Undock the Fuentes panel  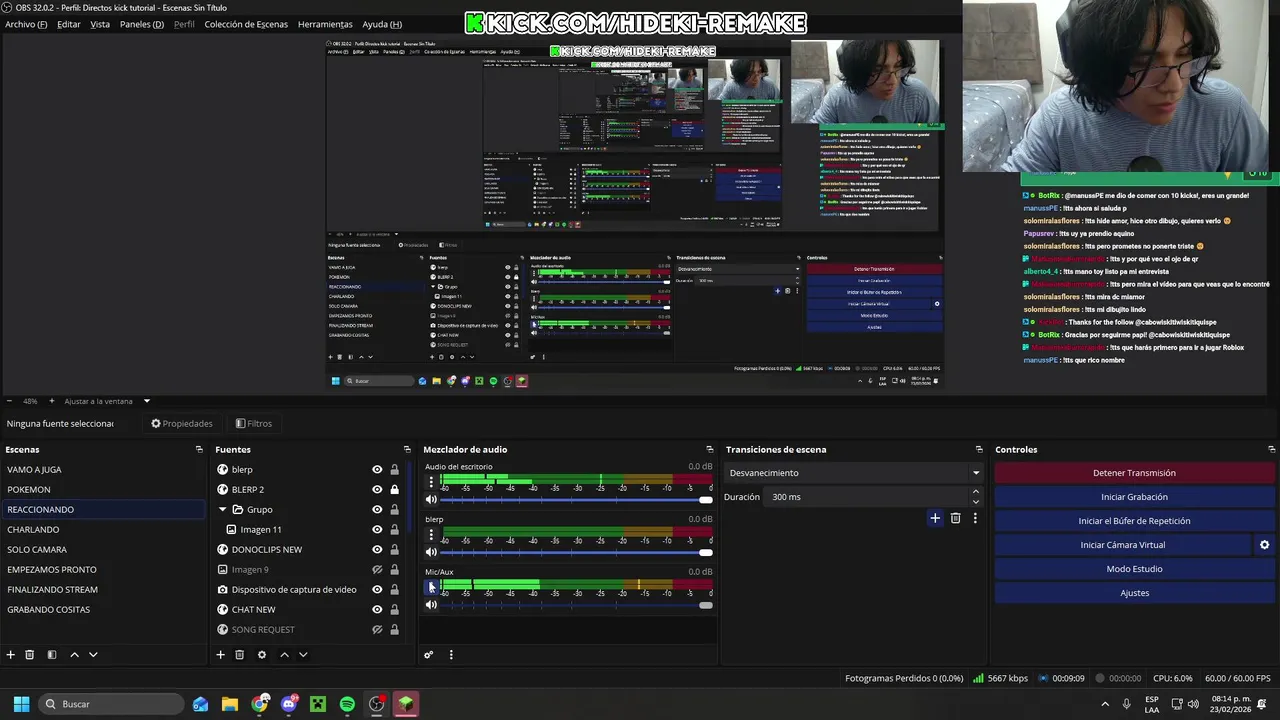(407, 450)
